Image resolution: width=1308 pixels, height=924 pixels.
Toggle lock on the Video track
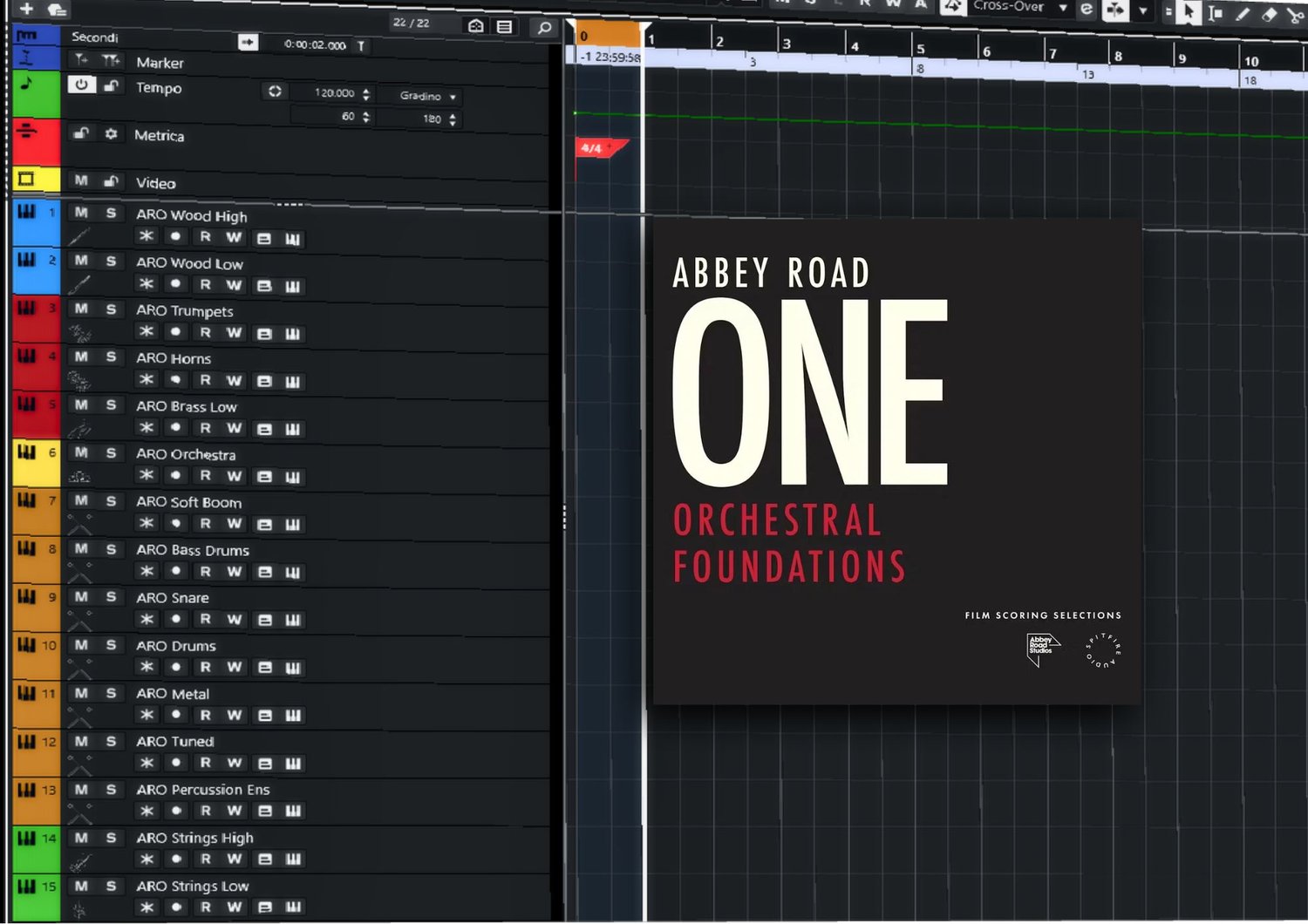(x=111, y=181)
